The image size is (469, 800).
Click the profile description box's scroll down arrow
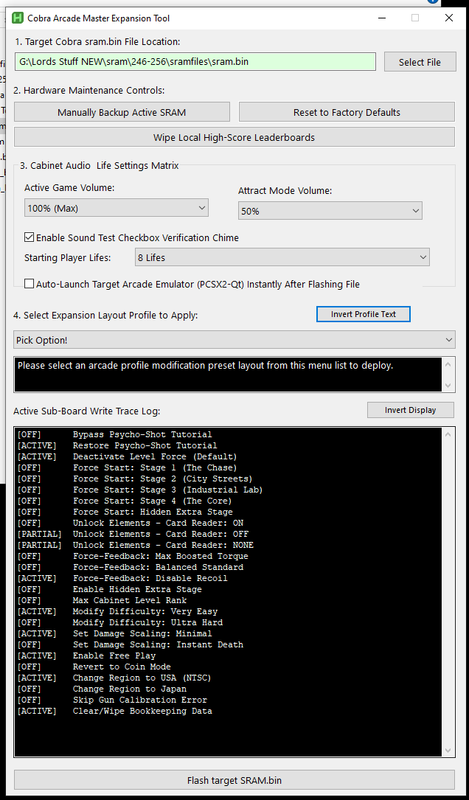[449, 385]
